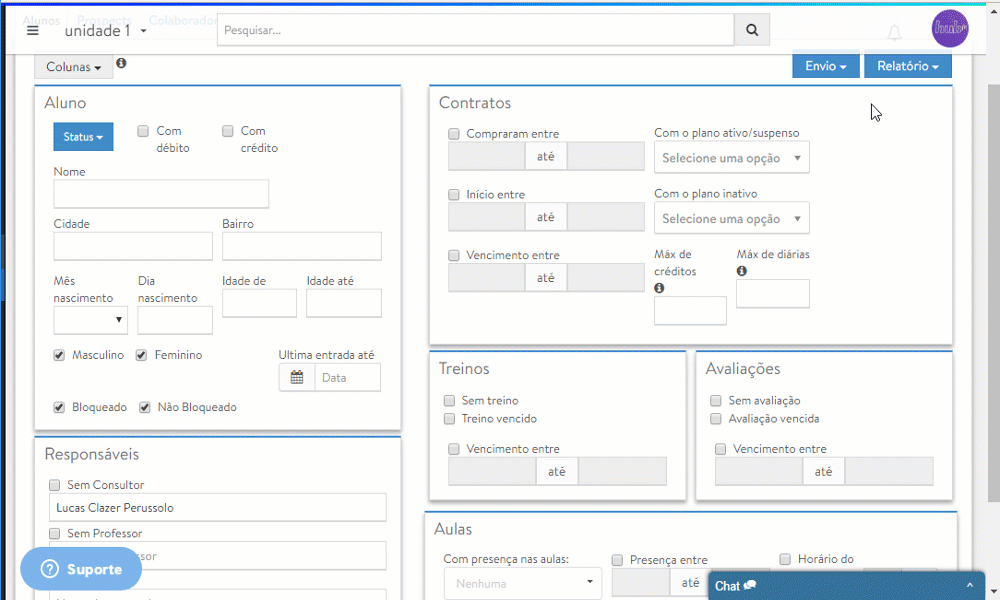Open the Mês nascimento dropdown

click(x=91, y=319)
